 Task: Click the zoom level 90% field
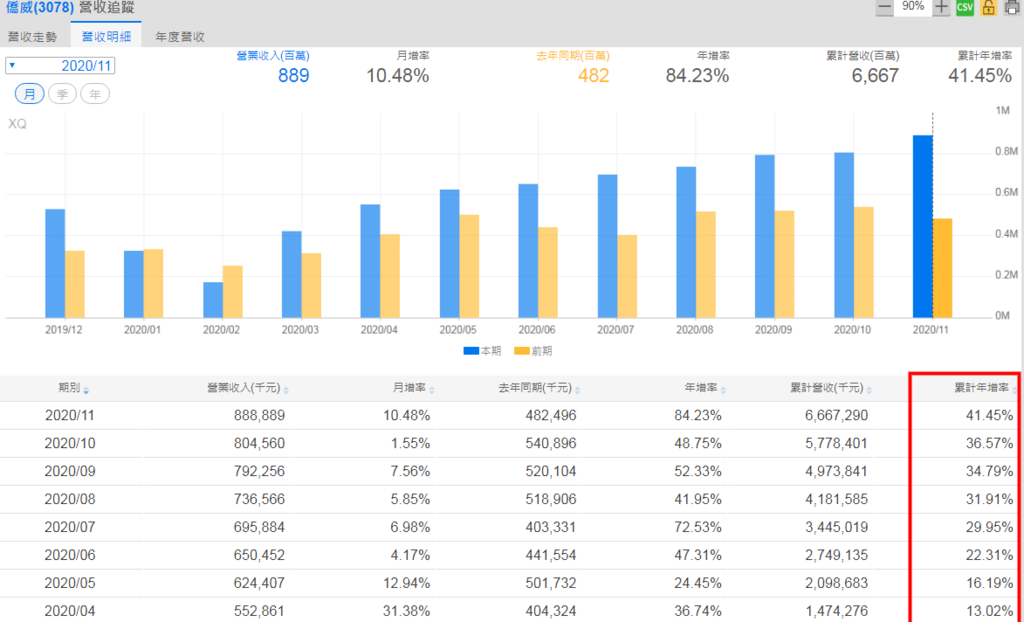[x=912, y=7]
